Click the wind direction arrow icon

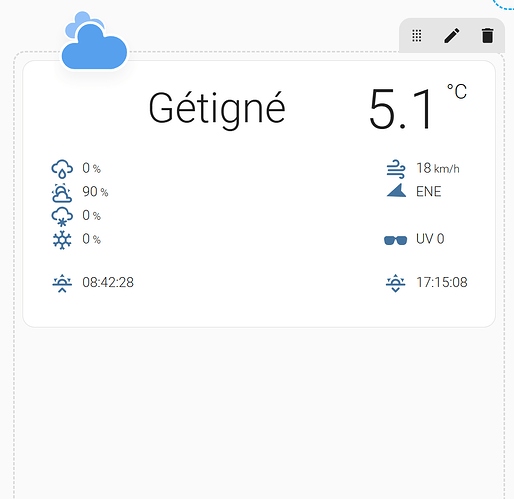[396, 190]
